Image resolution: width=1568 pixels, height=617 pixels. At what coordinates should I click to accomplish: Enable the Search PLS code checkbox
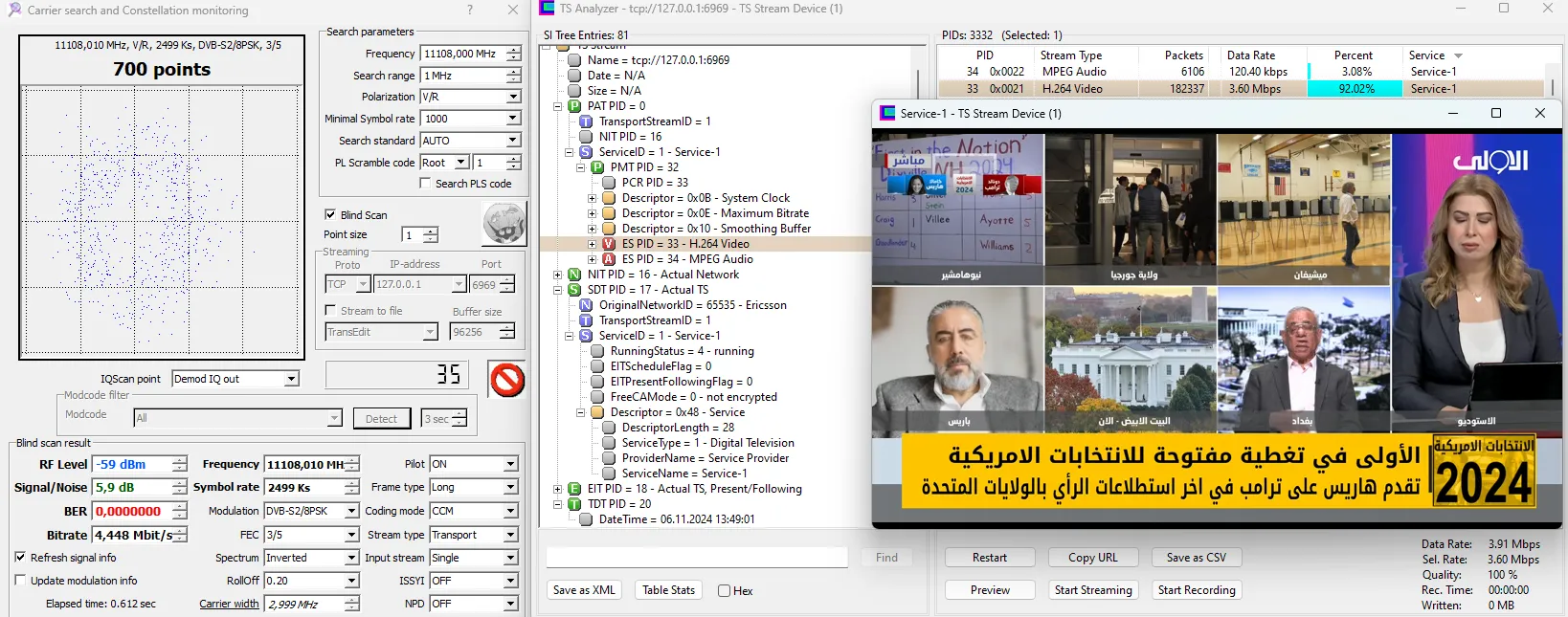click(425, 184)
